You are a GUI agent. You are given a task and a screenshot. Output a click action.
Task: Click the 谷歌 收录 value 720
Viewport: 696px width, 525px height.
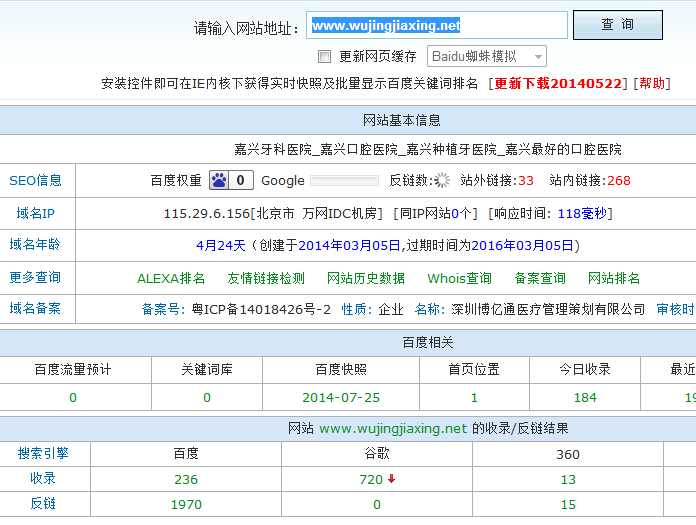click(x=371, y=479)
